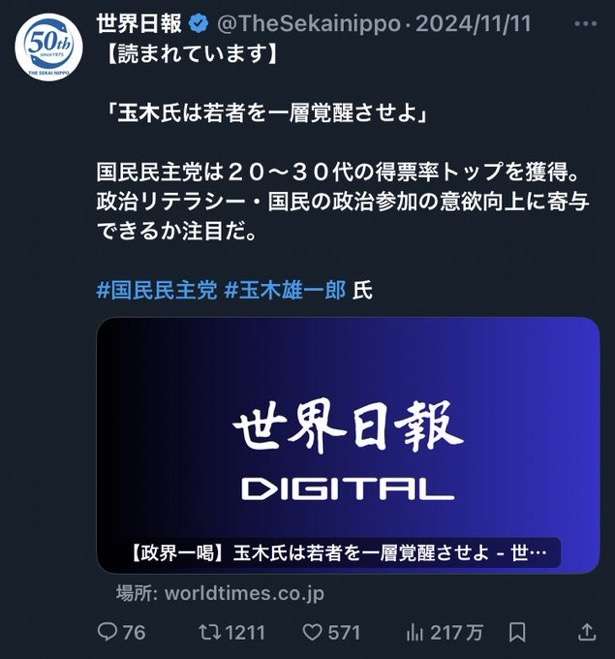View post analytics bar chart icon
Screen dimensions: 615x659
[415, 633]
